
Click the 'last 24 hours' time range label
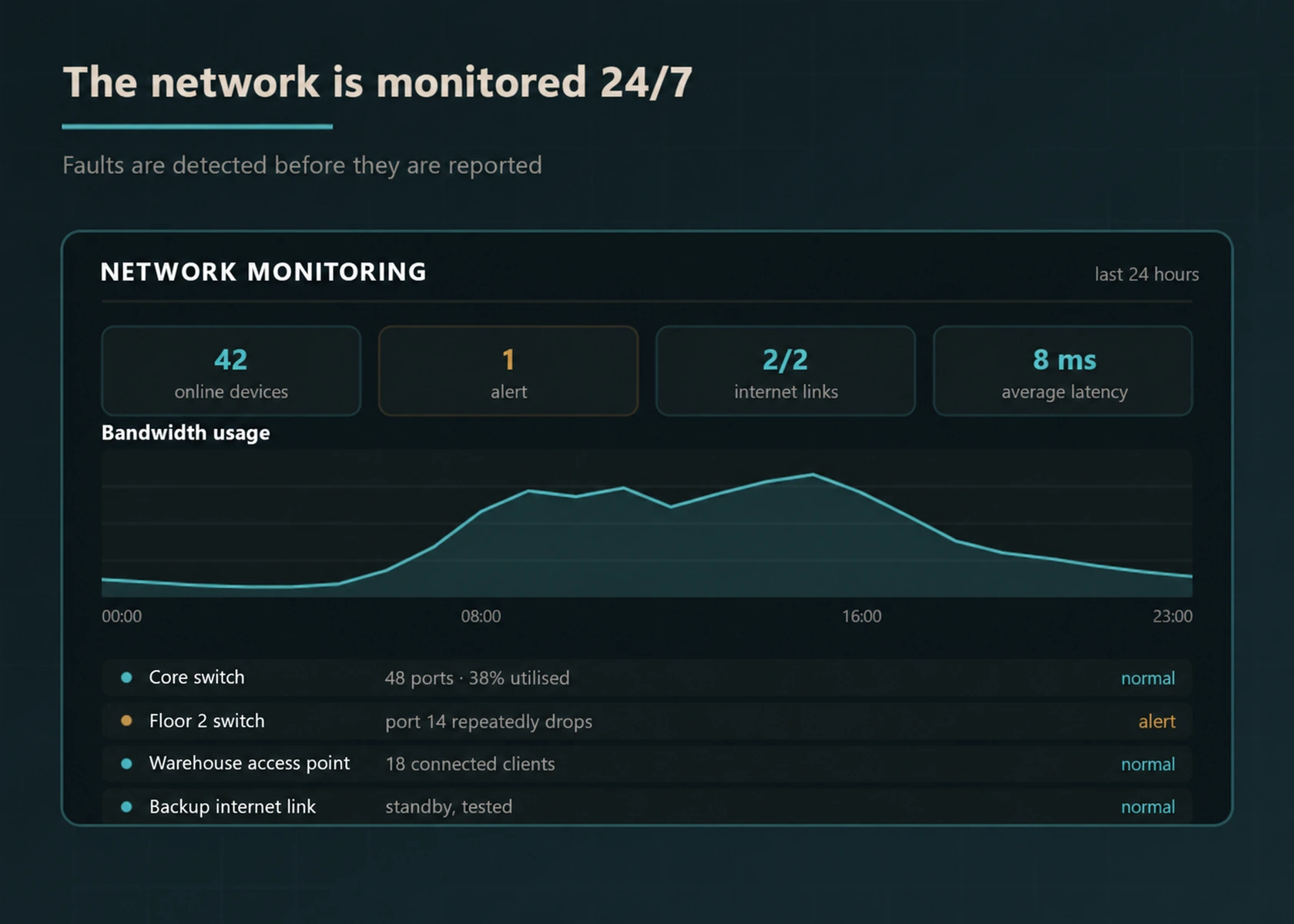coord(1147,274)
